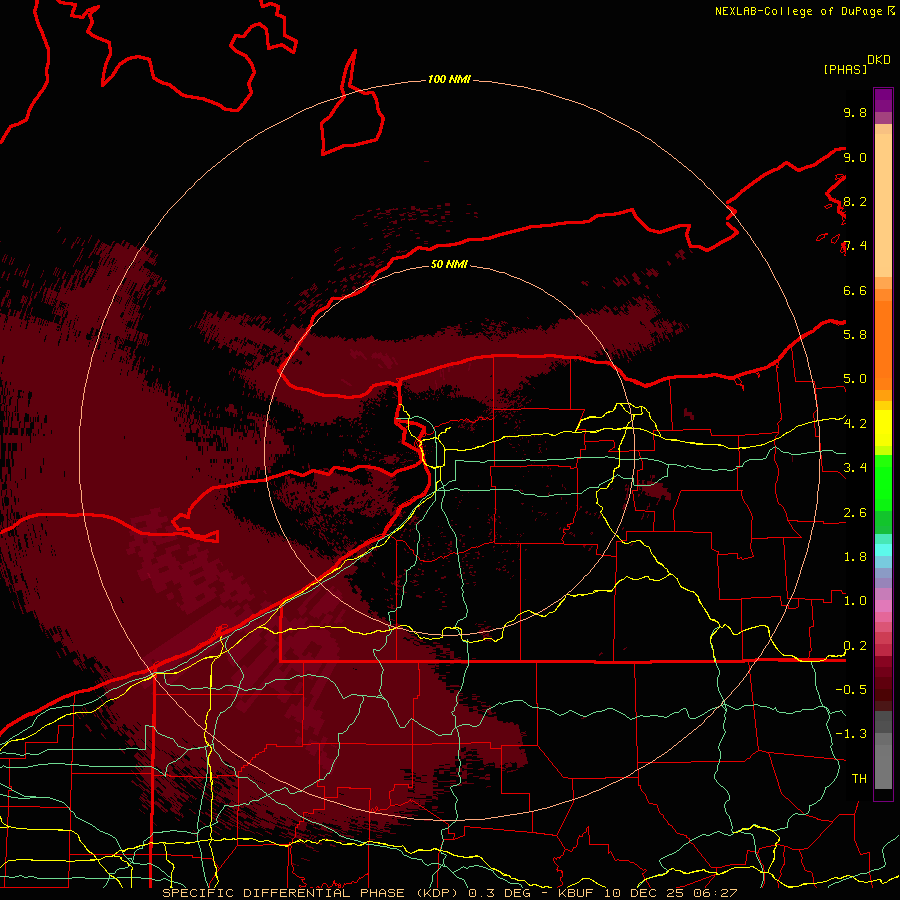Click the 0.2 legend value
The height and width of the screenshot is (900, 900).
tap(855, 646)
